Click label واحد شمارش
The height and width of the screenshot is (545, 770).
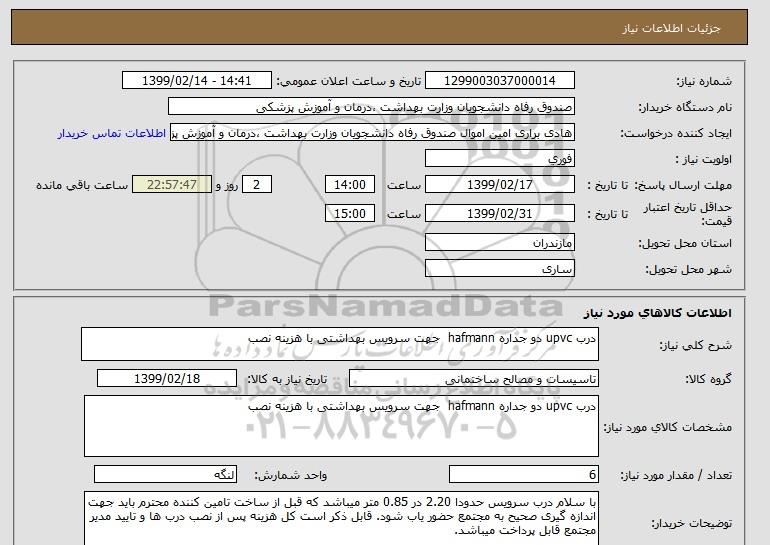(291, 475)
